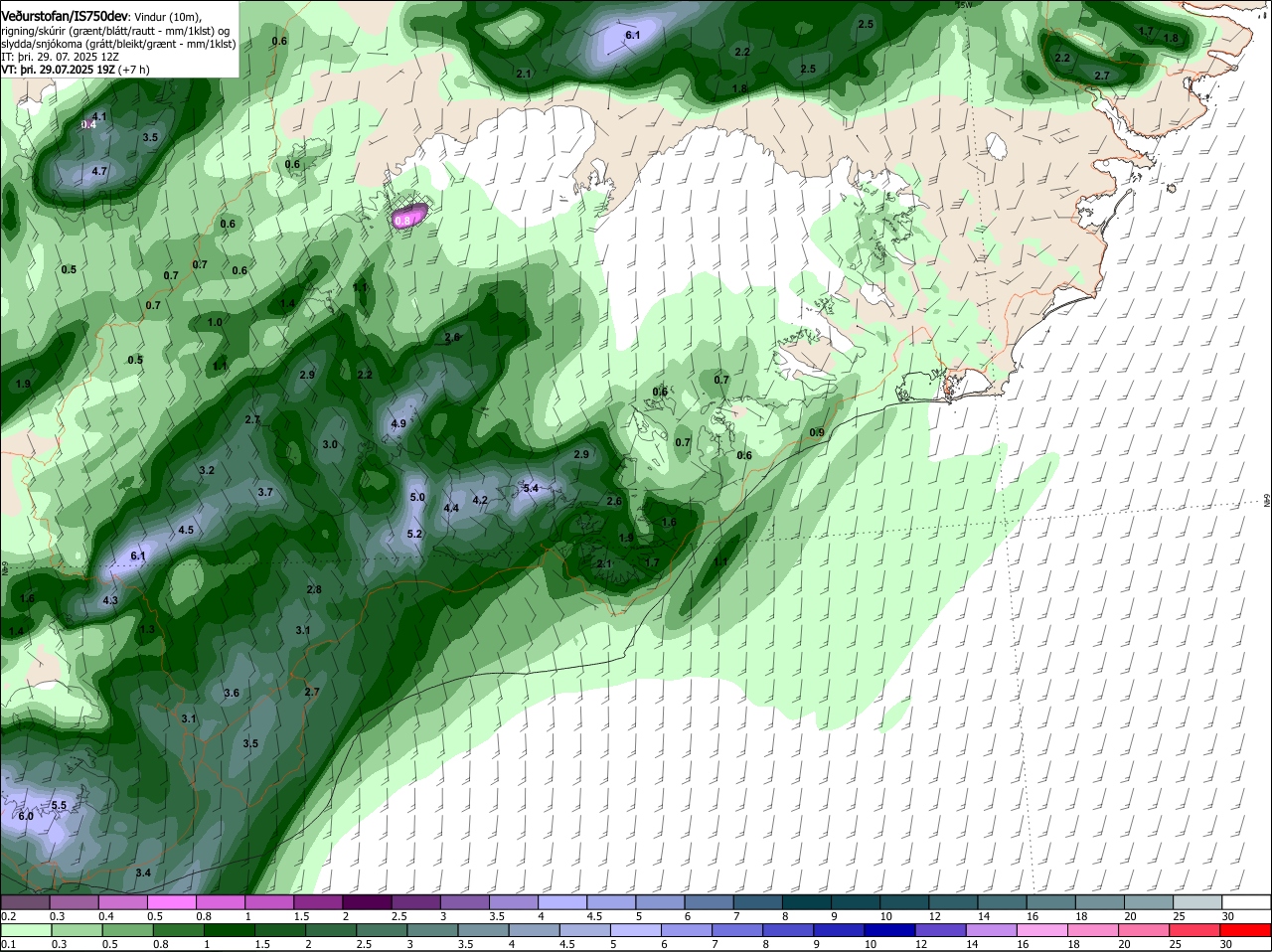Click the precipitation value 4.7 on the map
This screenshot has width=1272, height=952.
click(x=99, y=171)
